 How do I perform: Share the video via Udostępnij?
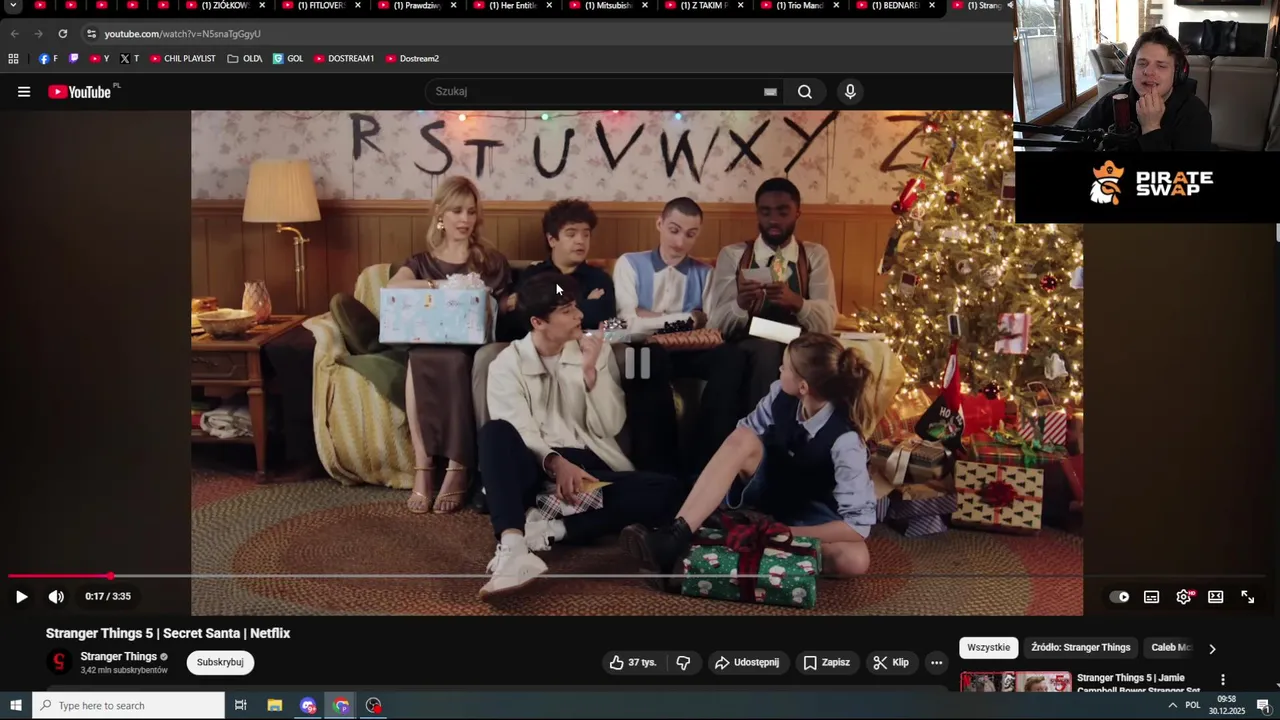point(747,662)
